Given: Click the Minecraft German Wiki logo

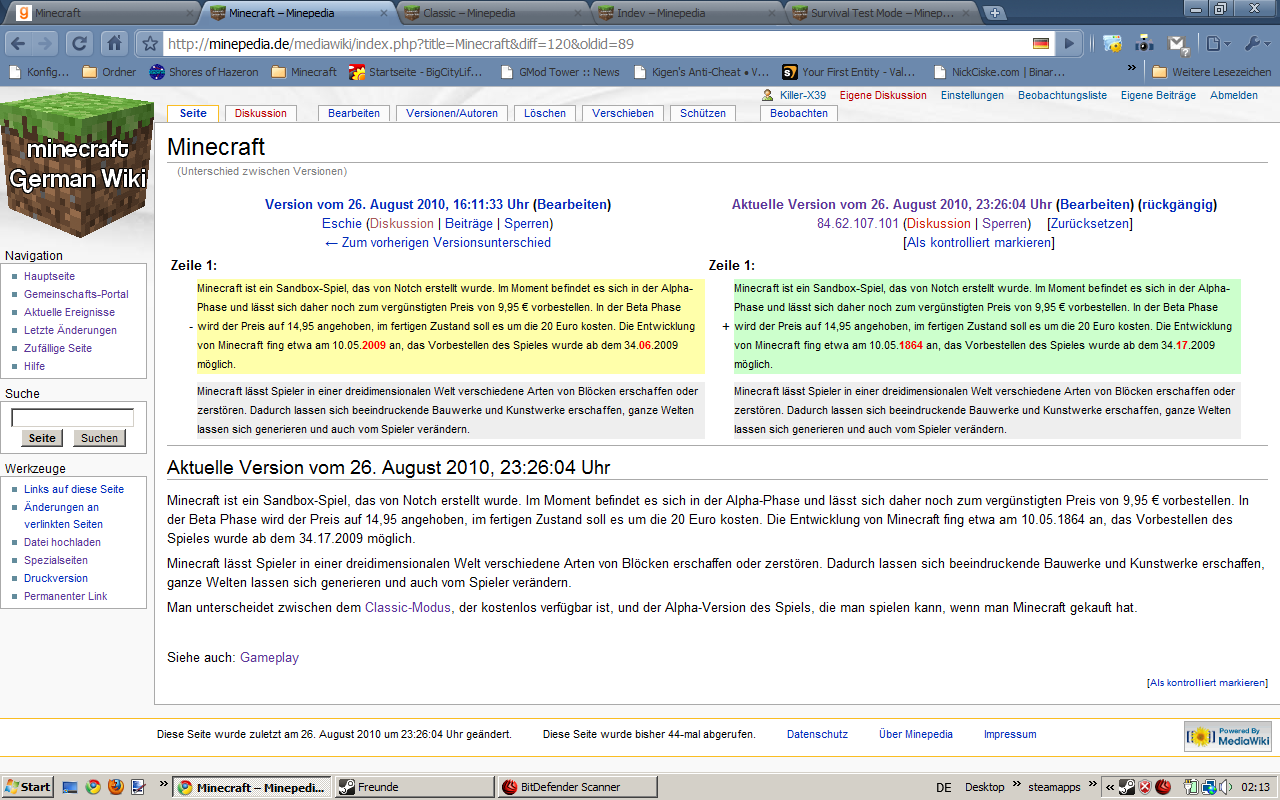Looking at the screenshot, I should [x=77, y=165].
